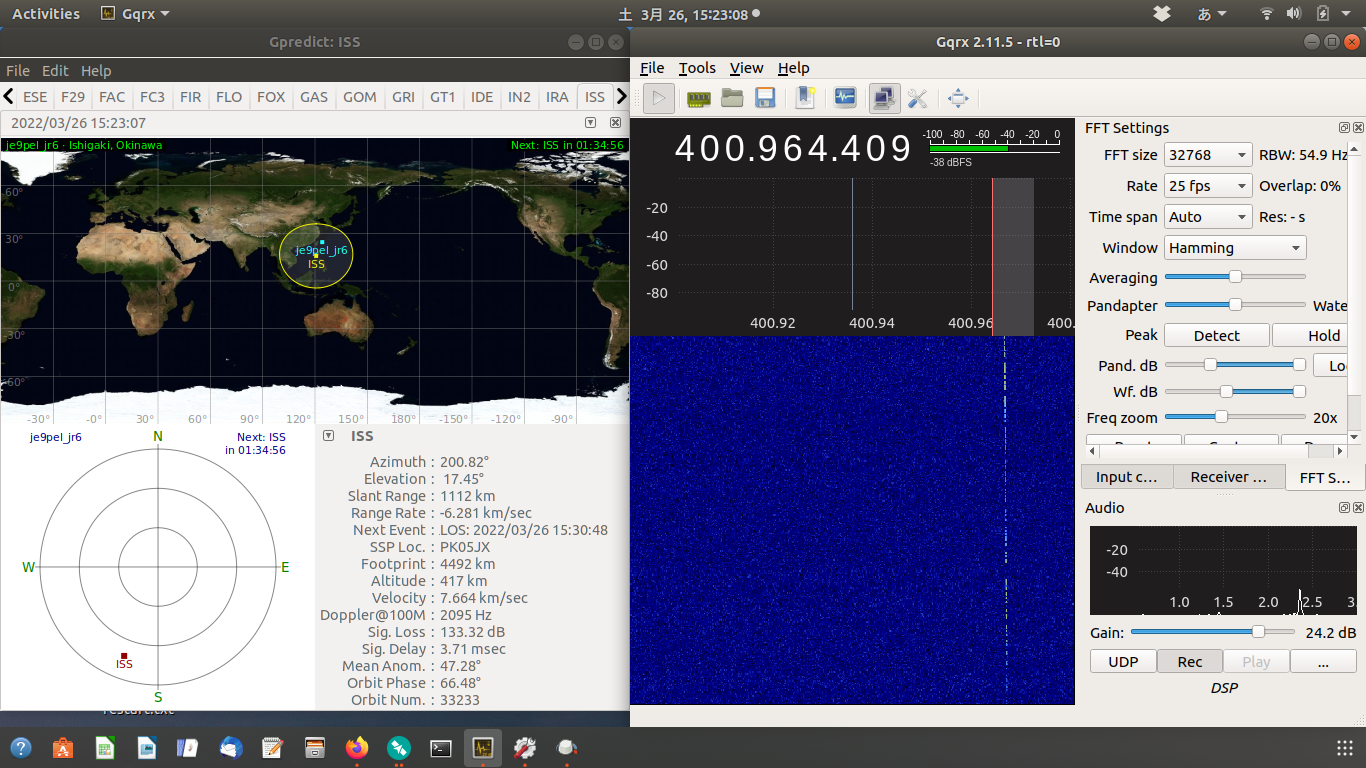
Task: Open the I/O devices configuration icon
Action: 699,98
